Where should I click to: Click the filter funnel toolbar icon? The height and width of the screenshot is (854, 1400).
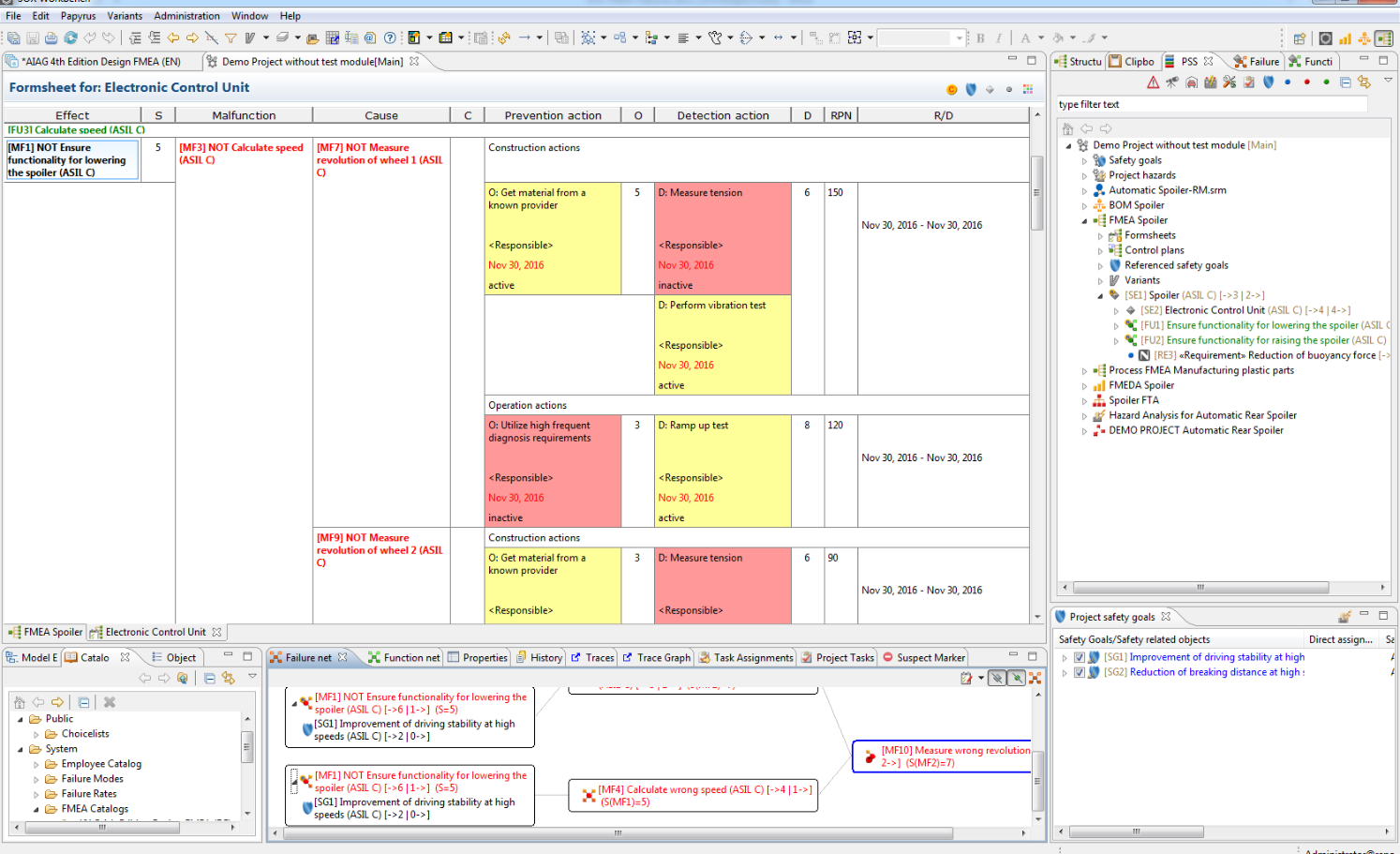tap(230, 38)
